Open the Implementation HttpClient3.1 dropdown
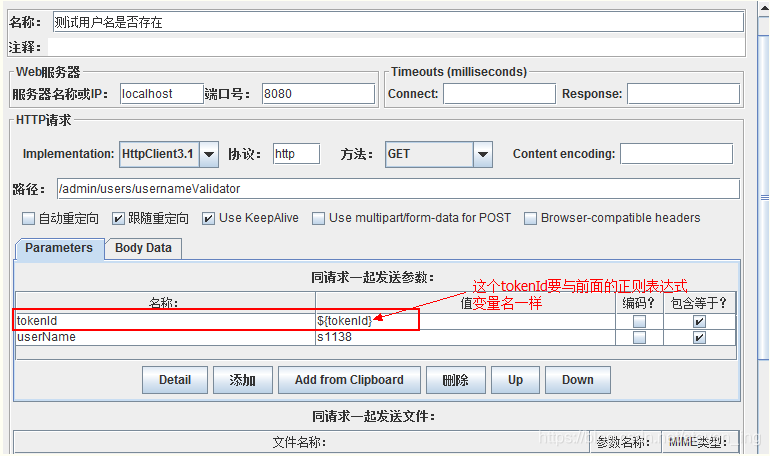 (x=169, y=154)
